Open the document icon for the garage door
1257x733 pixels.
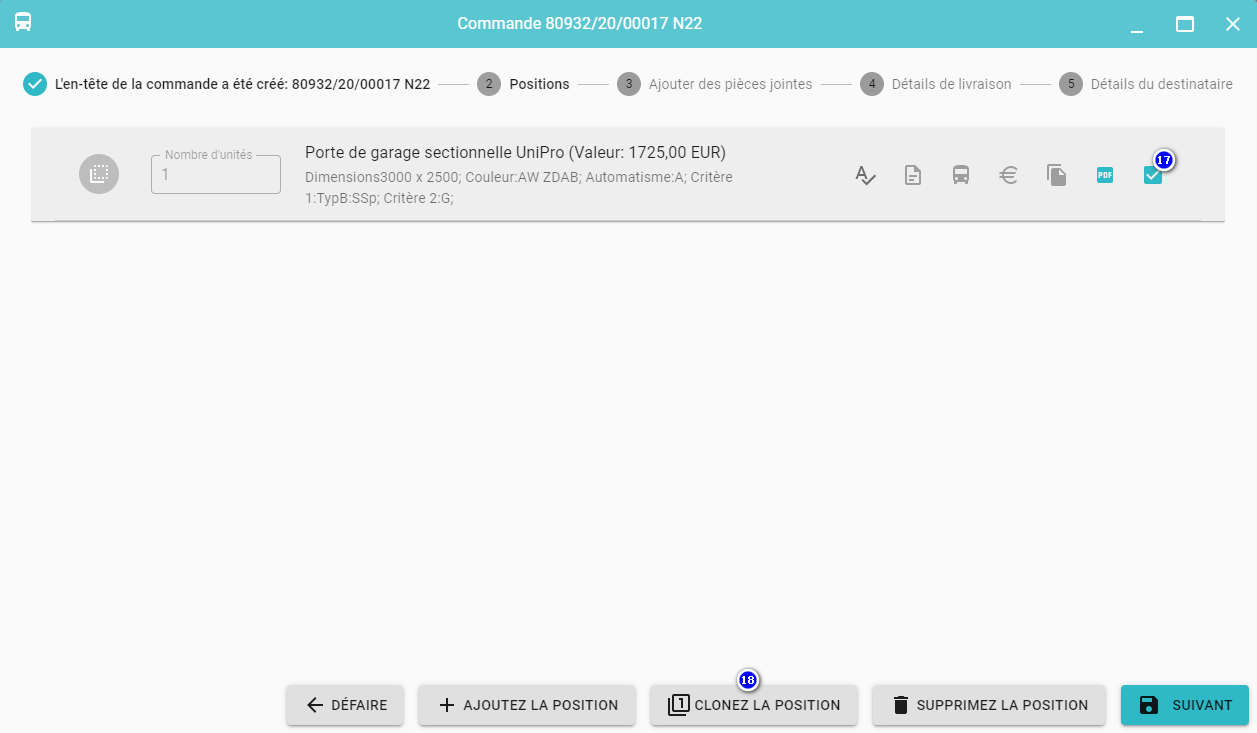point(913,176)
